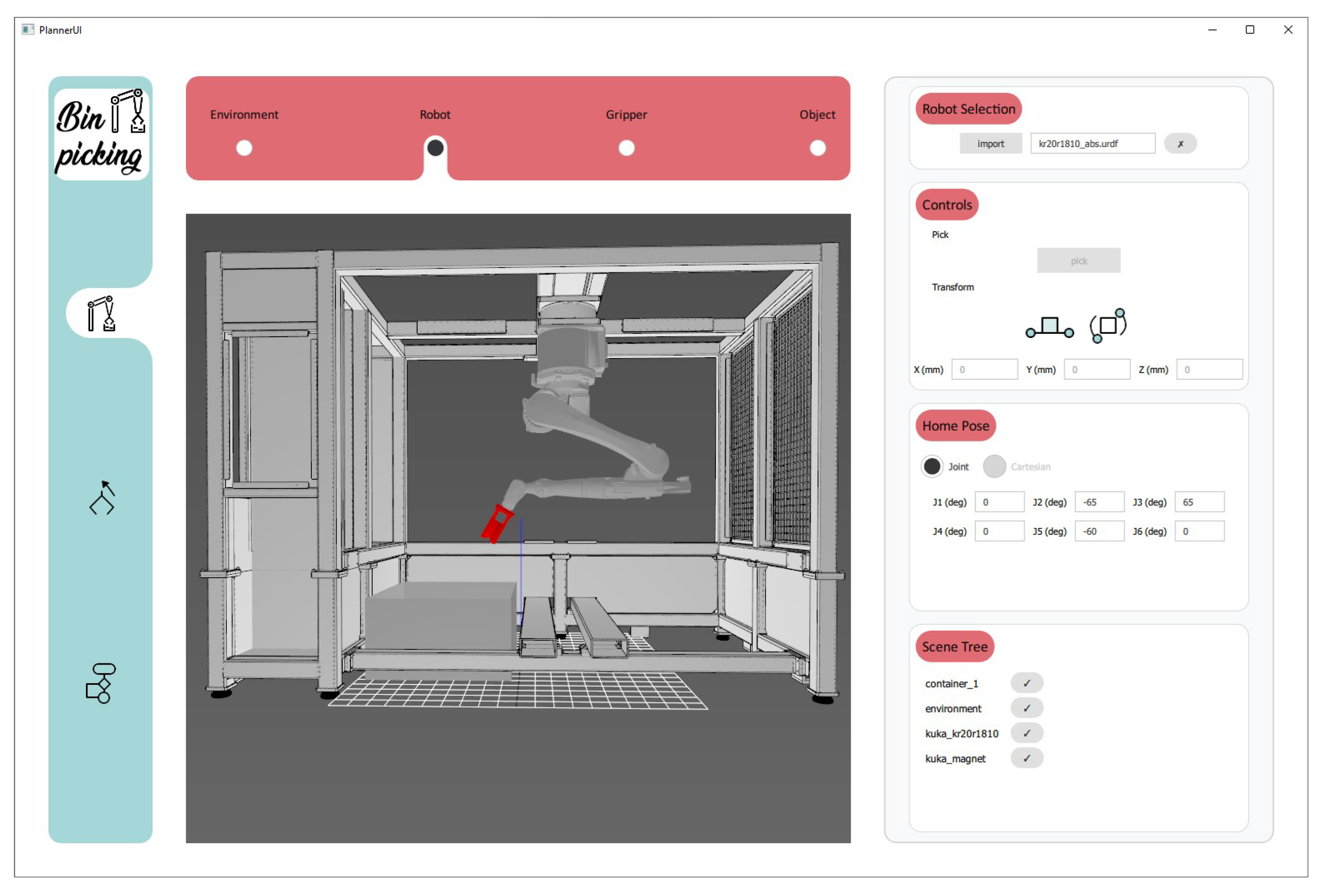Select the rotate transform icon
Image resolution: width=1324 pixels, height=896 pixels.
point(1107,325)
